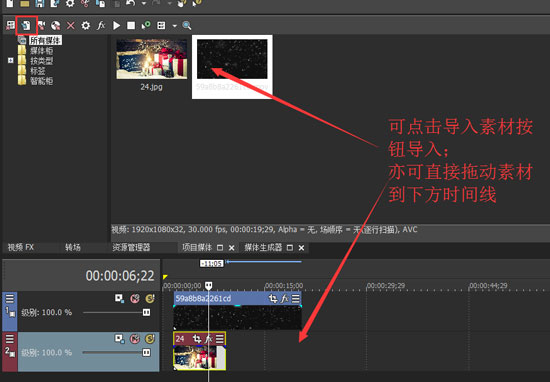The image size is (550, 382).
Task: Click track 1 级别 level slider handle
Action: (146, 312)
